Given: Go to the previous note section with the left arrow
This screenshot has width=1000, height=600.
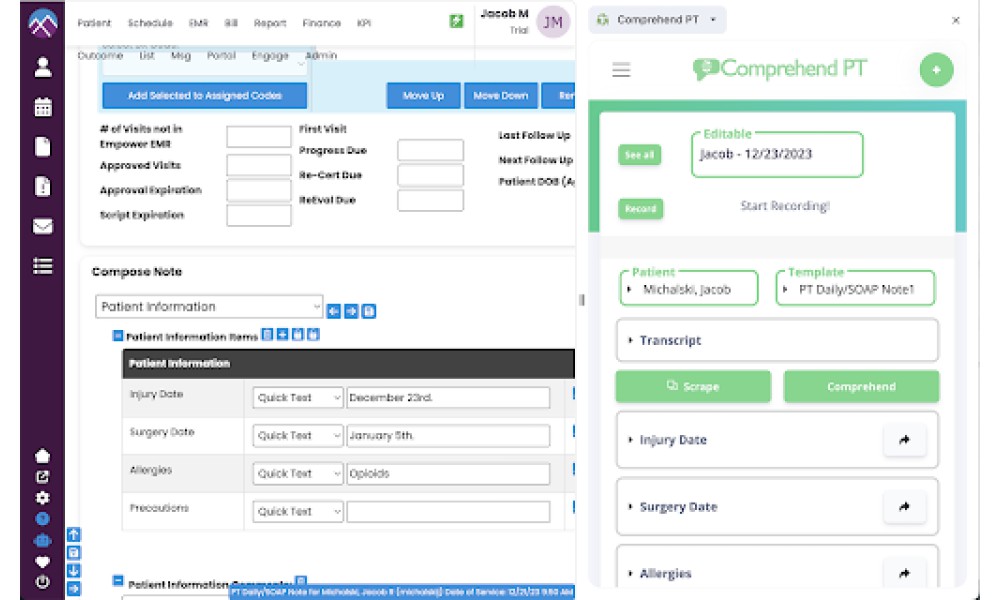Looking at the screenshot, I should pos(334,311).
